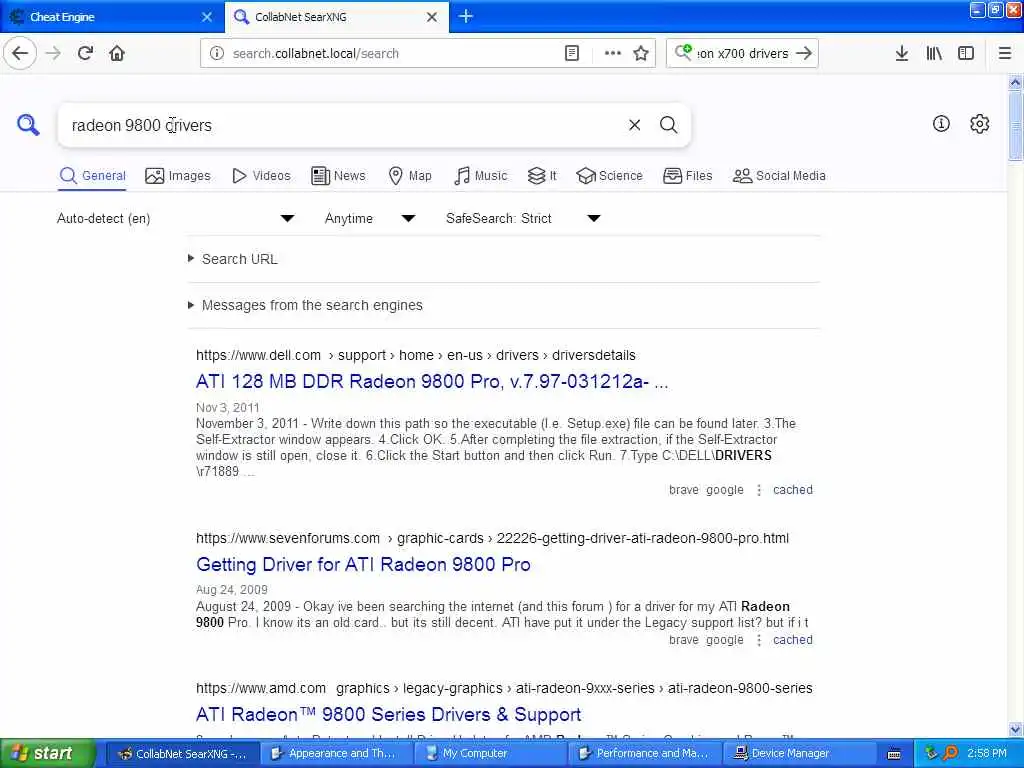The image size is (1024, 768).
Task: Click the system tray clock
Action: click(986, 753)
